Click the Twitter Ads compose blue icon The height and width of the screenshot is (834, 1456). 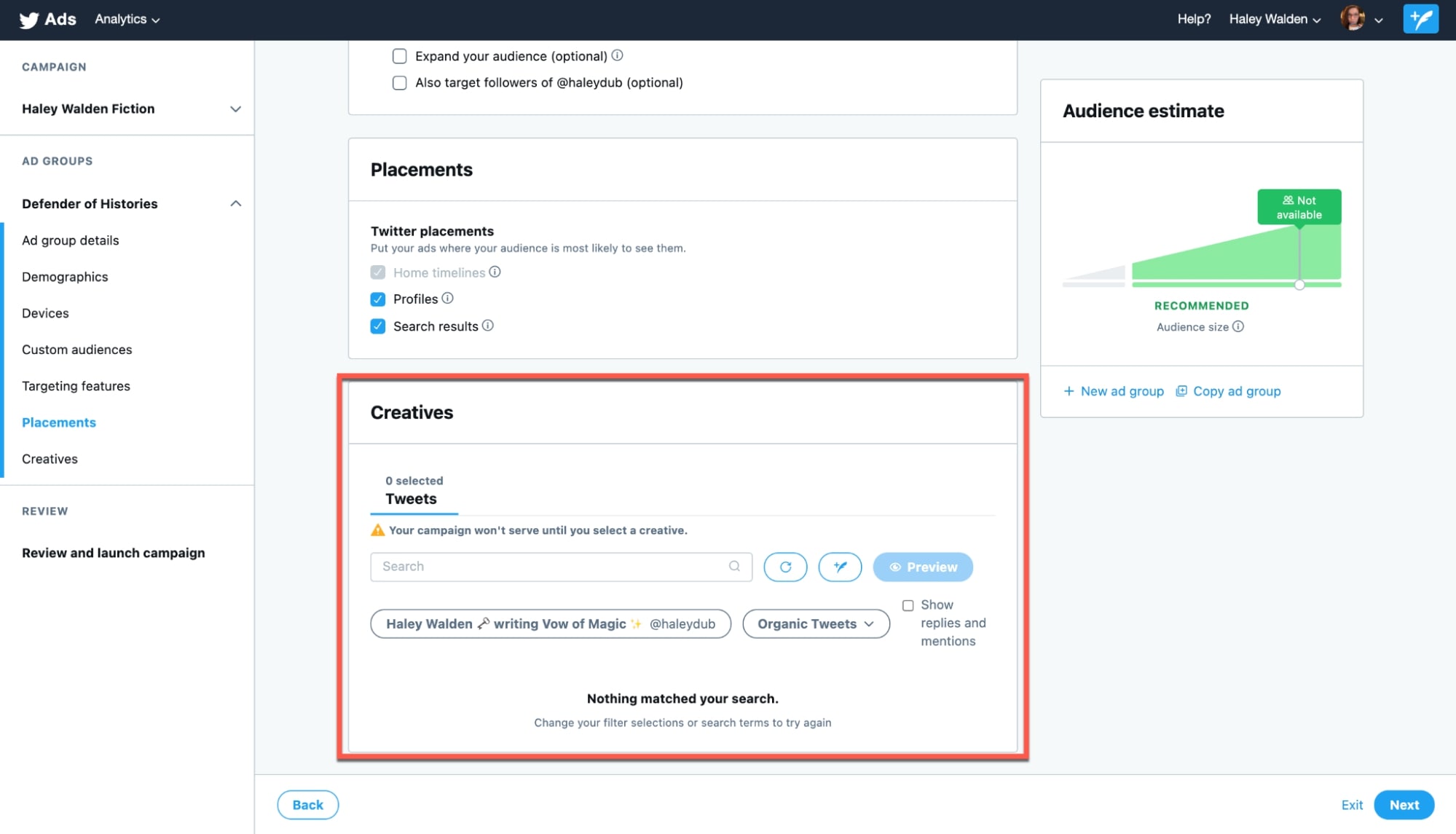pos(1420,19)
